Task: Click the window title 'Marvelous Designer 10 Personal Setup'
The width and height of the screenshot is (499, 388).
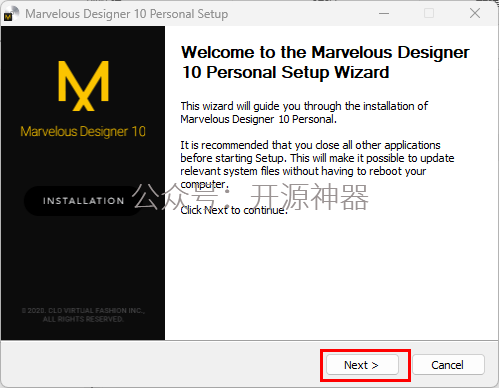Action: click(127, 14)
